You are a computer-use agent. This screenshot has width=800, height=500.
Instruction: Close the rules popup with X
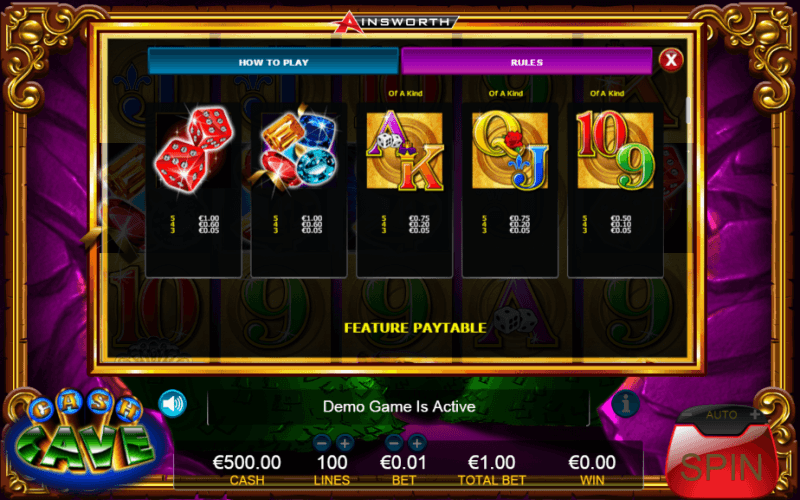(671, 61)
